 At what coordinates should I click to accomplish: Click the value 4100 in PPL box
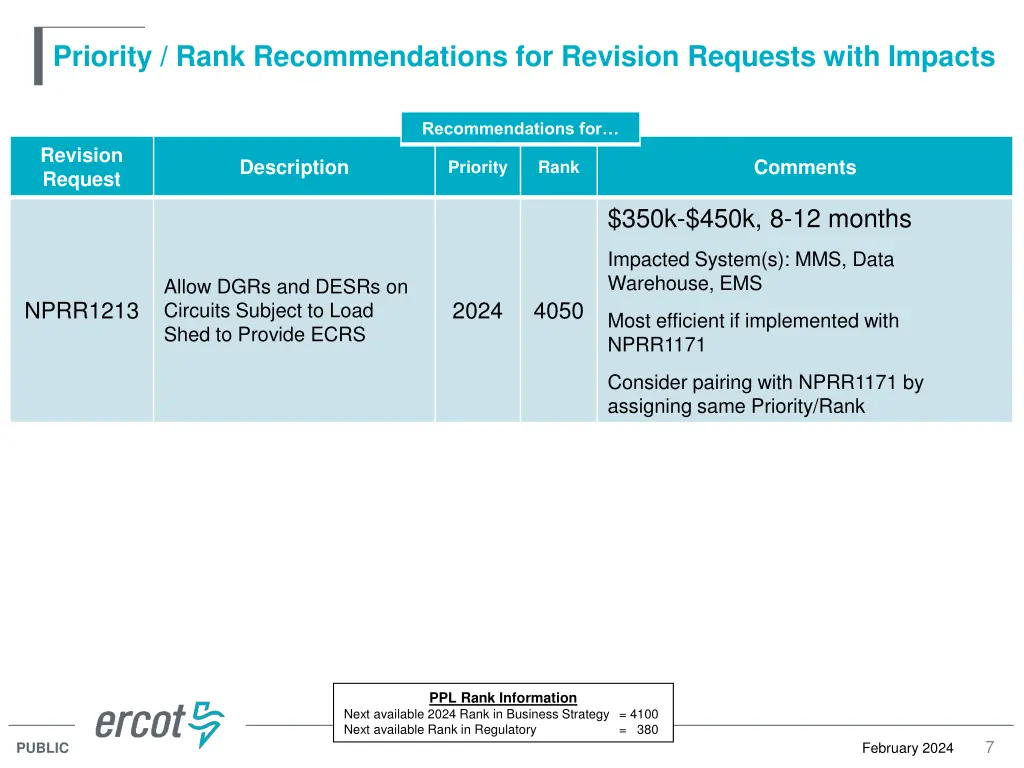644,714
